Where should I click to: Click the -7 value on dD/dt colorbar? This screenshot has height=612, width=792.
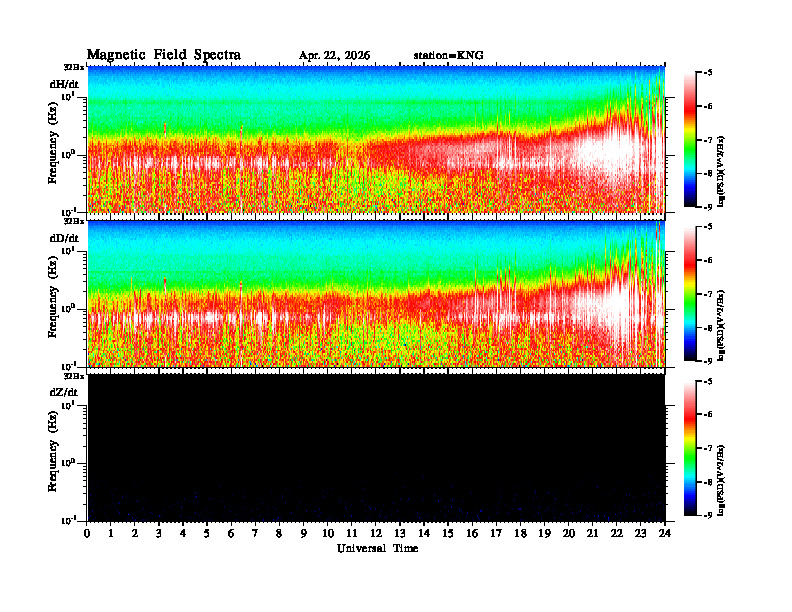click(708, 293)
